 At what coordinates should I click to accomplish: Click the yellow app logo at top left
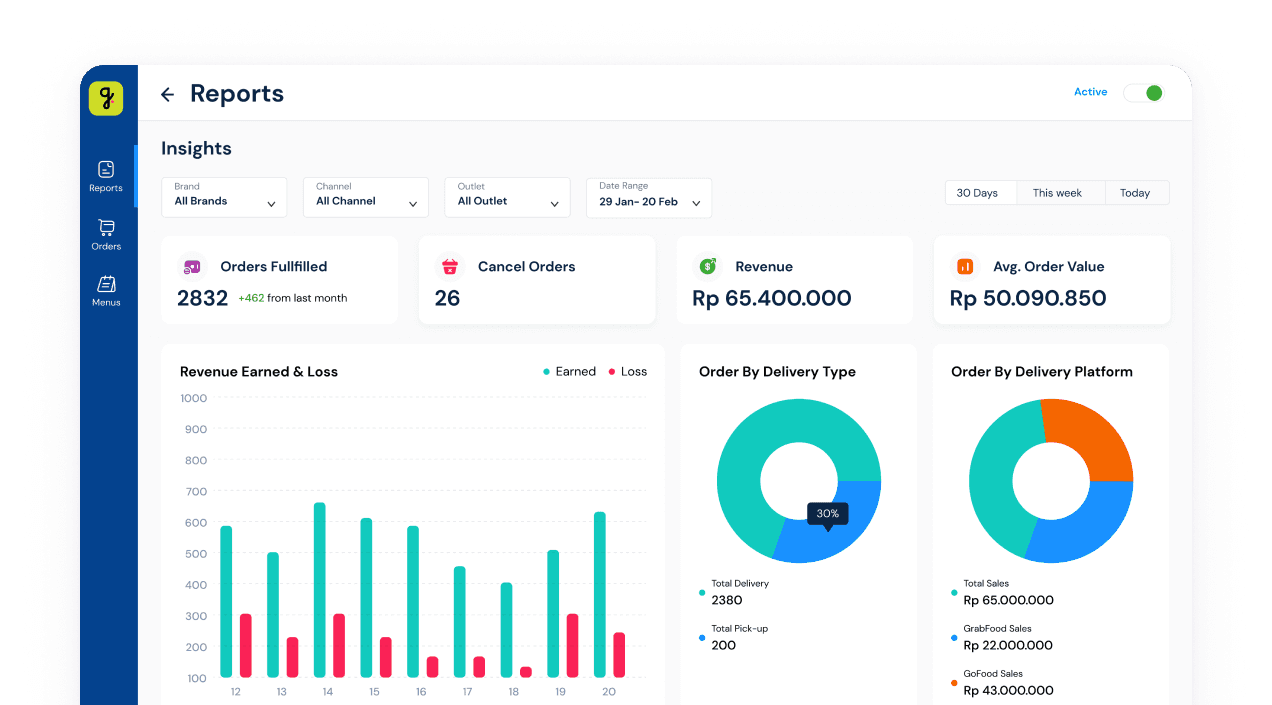(x=106, y=99)
